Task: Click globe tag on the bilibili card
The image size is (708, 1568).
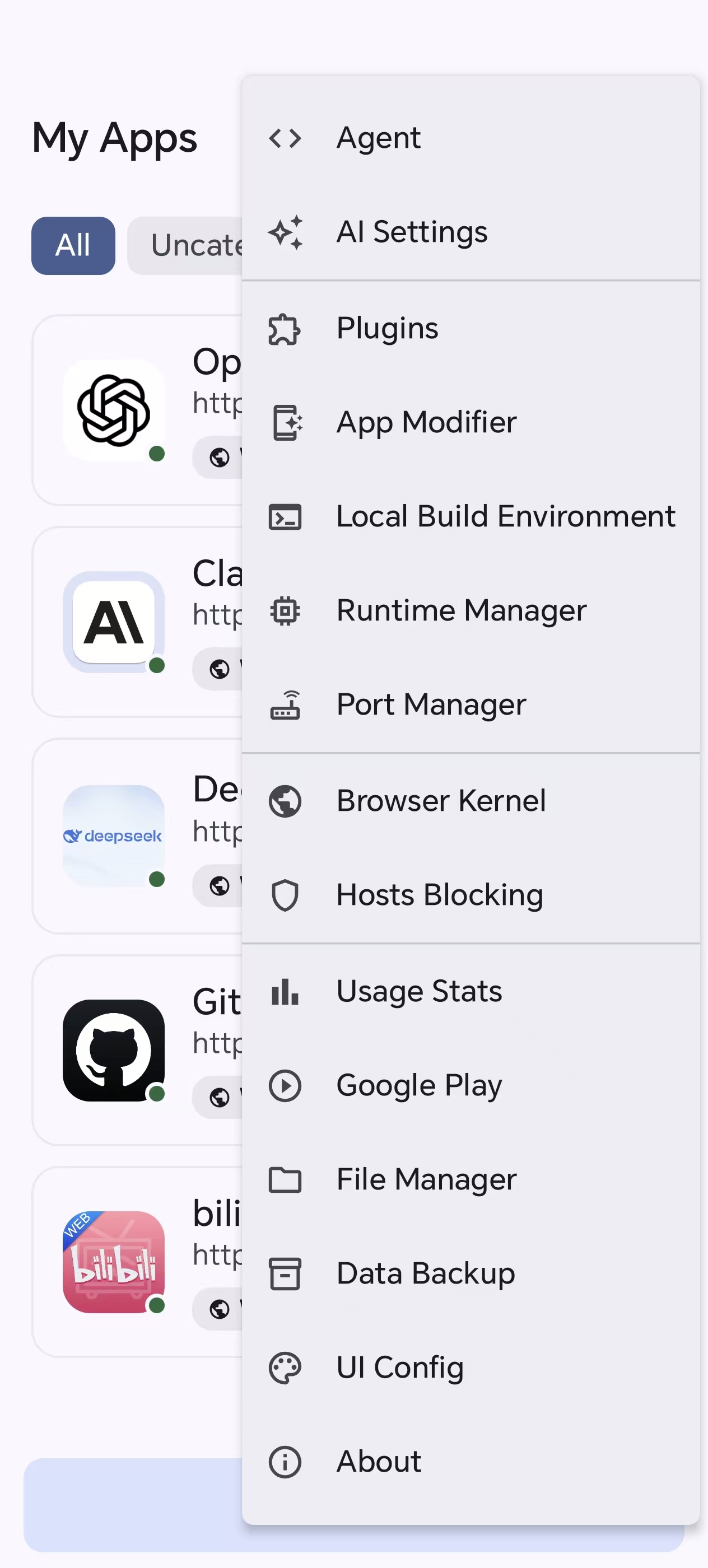Action: (218, 1309)
